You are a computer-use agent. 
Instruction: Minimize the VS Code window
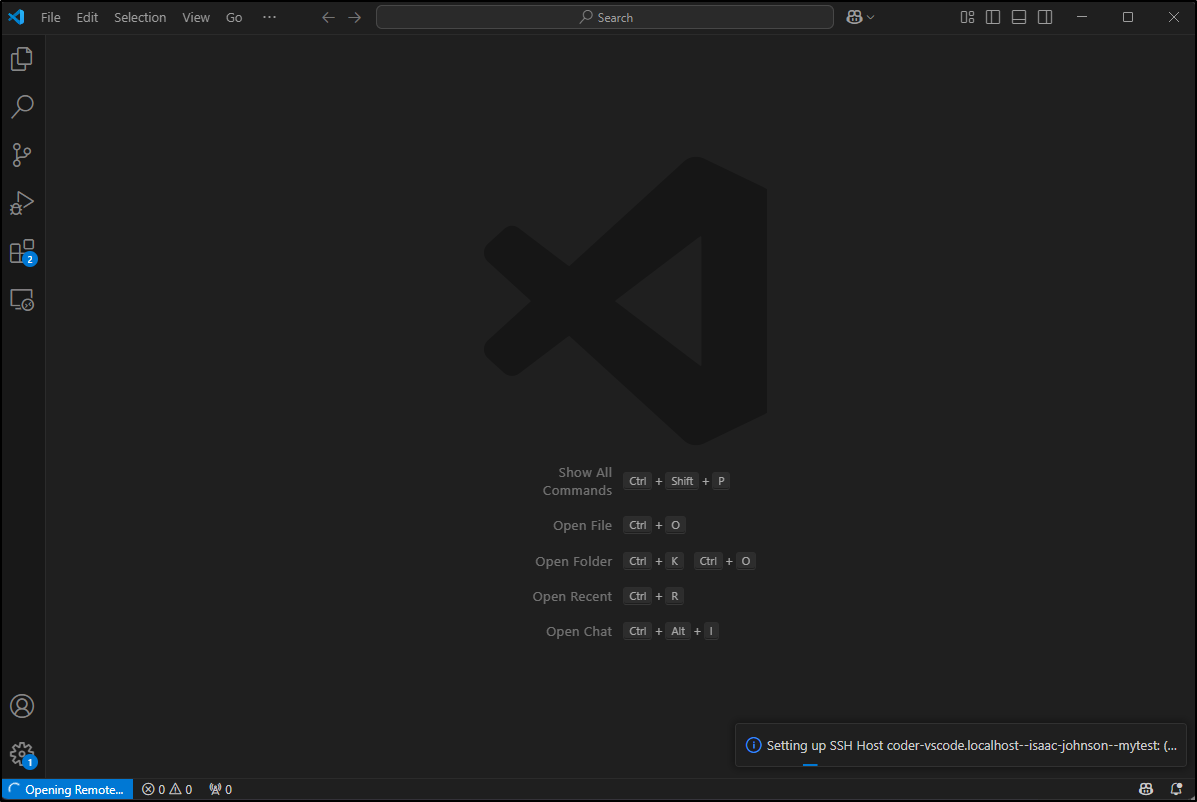tap(1082, 17)
